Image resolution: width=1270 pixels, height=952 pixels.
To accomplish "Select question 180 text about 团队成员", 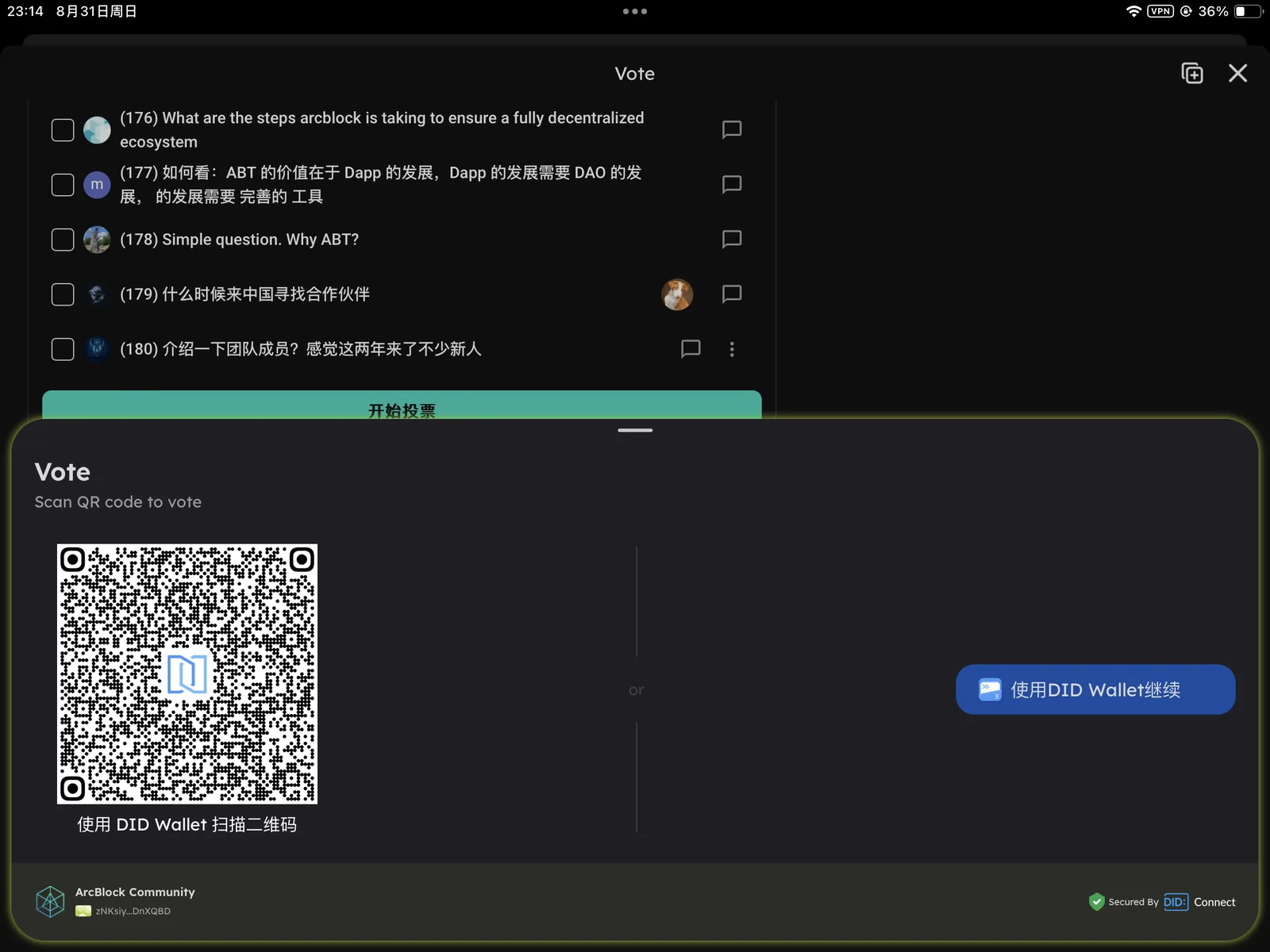I will 301,349.
